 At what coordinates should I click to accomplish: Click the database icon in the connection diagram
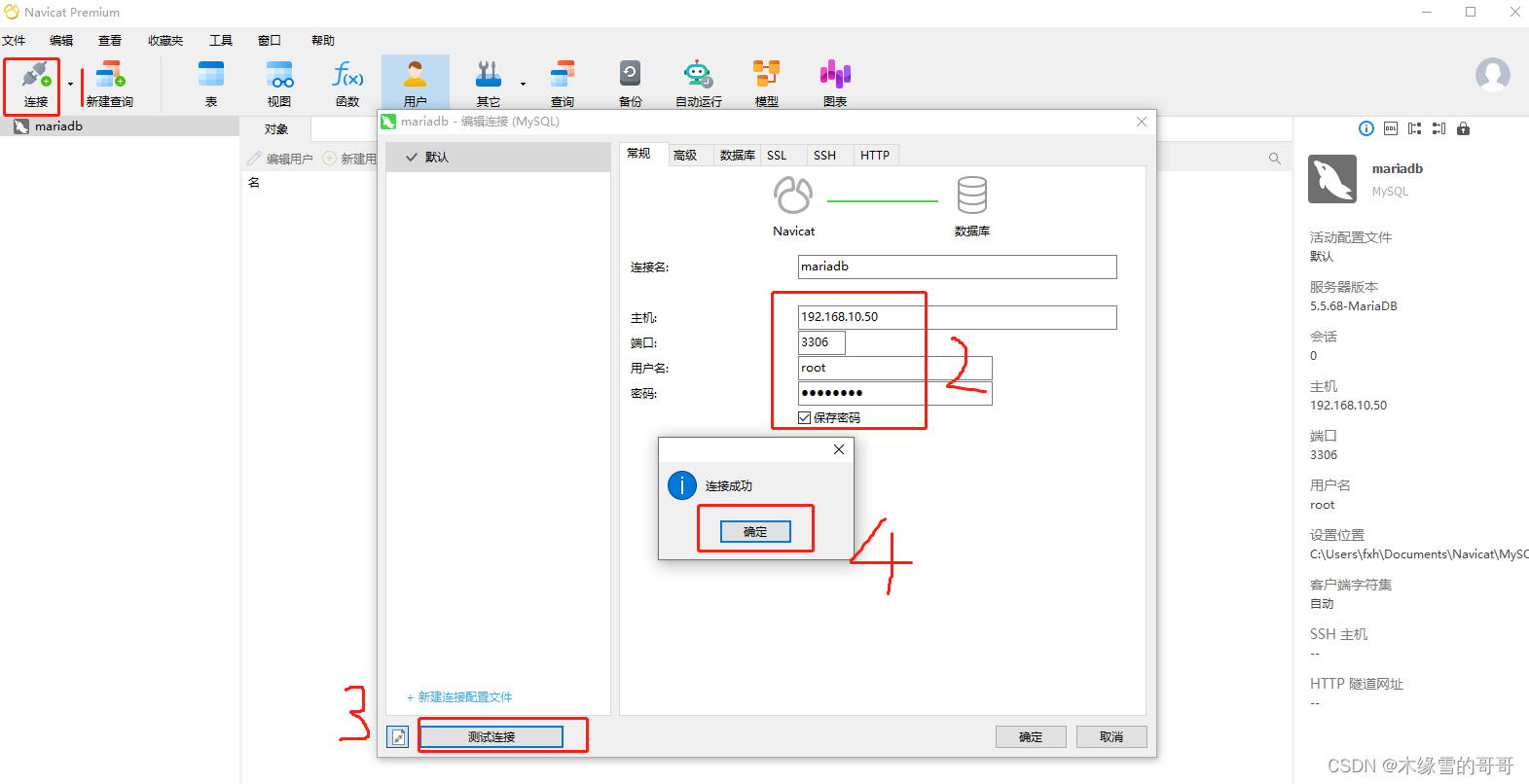pyautogui.click(x=972, y=196)
